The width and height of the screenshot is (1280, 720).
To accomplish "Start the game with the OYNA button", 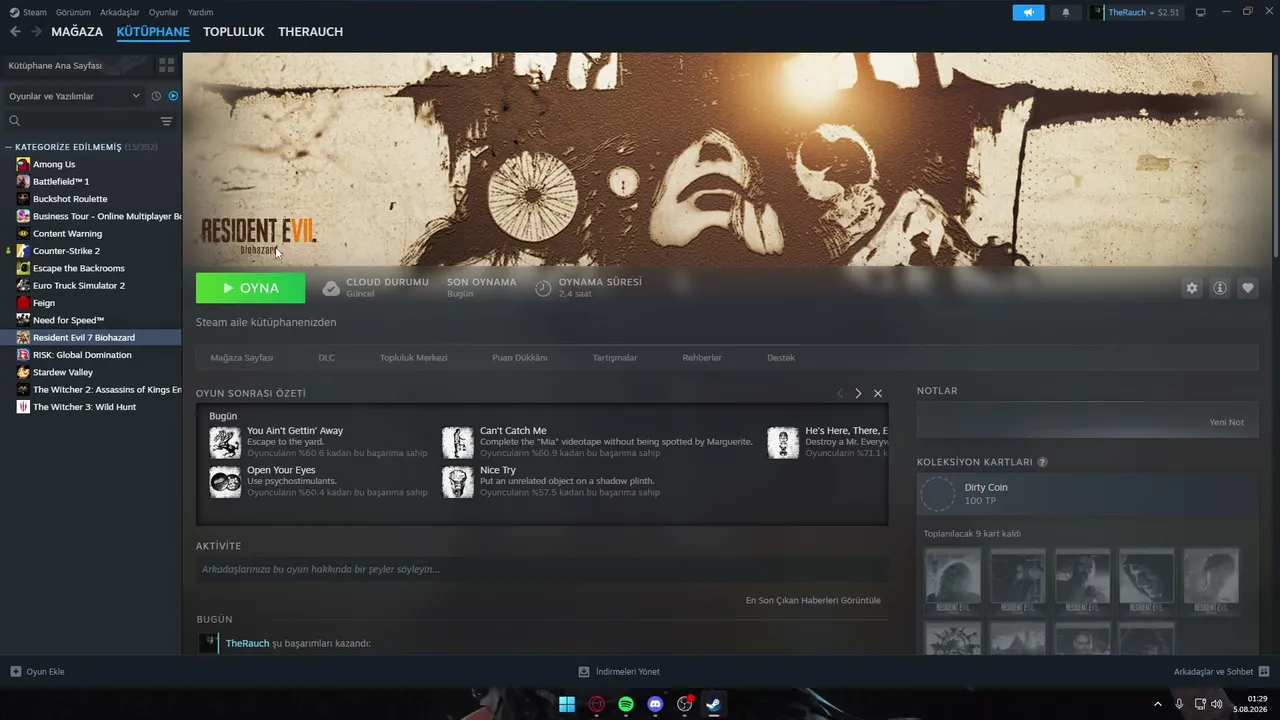I will [x=251, y=288].
